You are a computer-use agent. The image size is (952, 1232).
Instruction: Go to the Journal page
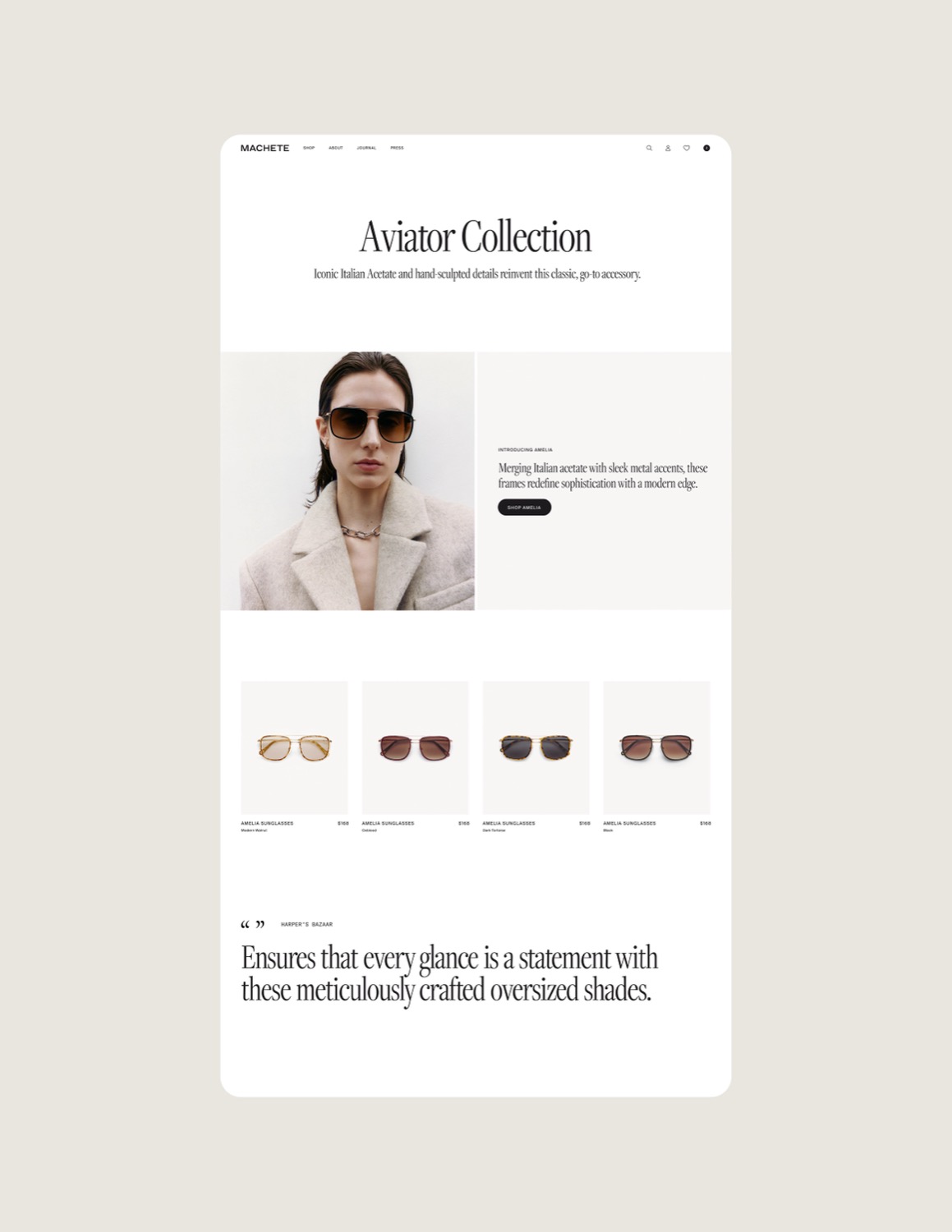(366, 148)
